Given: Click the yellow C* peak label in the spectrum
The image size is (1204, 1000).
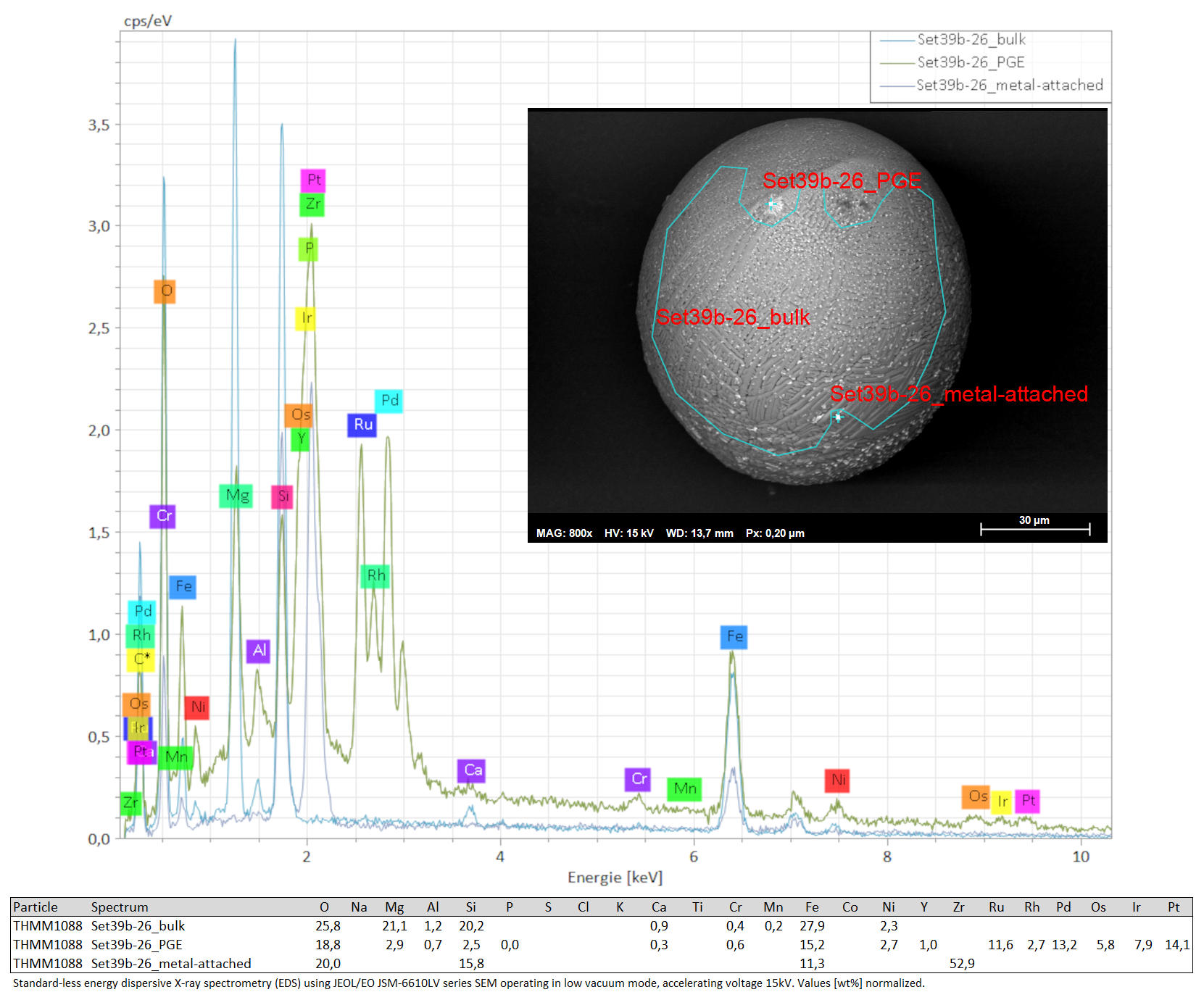Looking at the screenshot, I should coord(142,659).
